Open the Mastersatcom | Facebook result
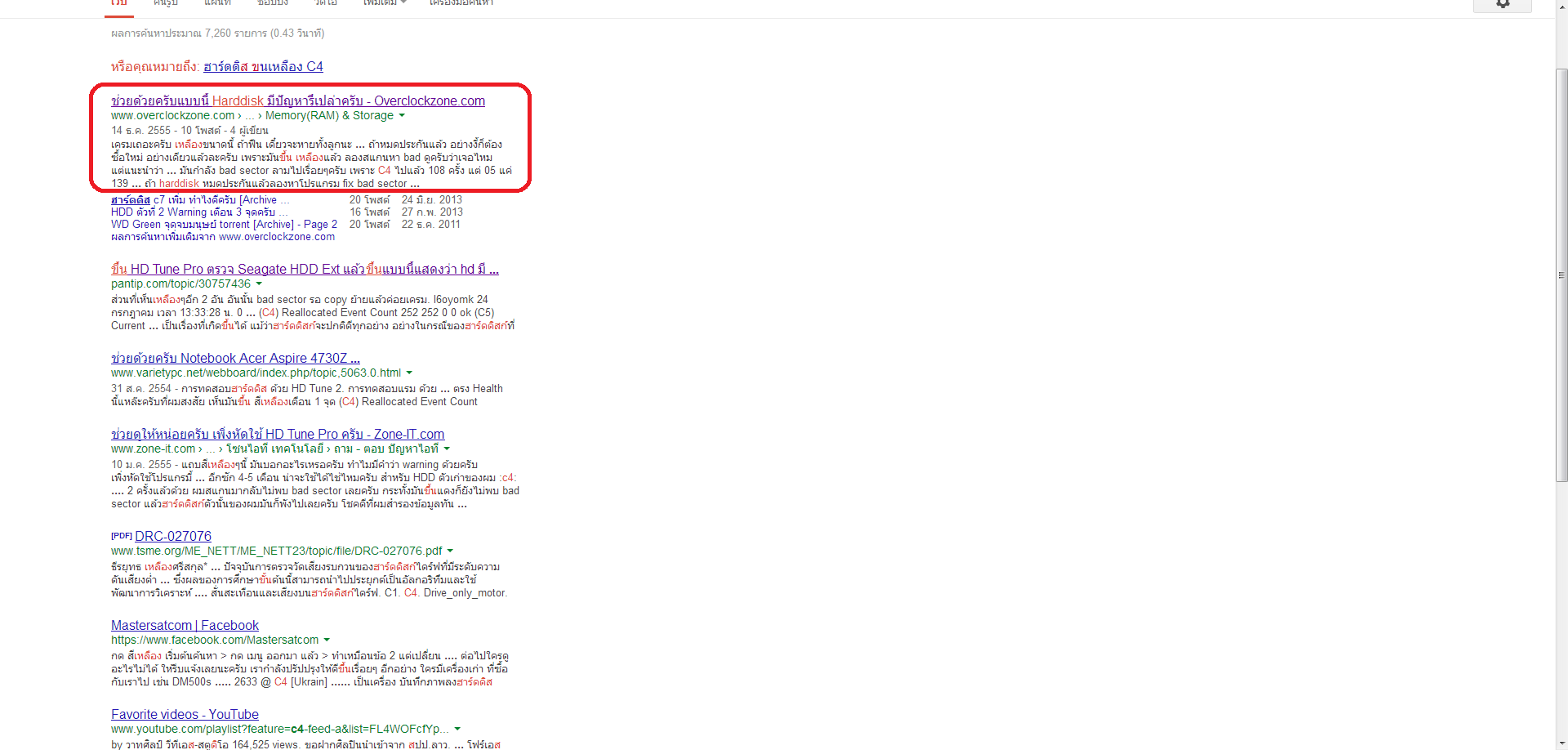The height and width of the screenshot is (750, 1568). pos(185,626)
